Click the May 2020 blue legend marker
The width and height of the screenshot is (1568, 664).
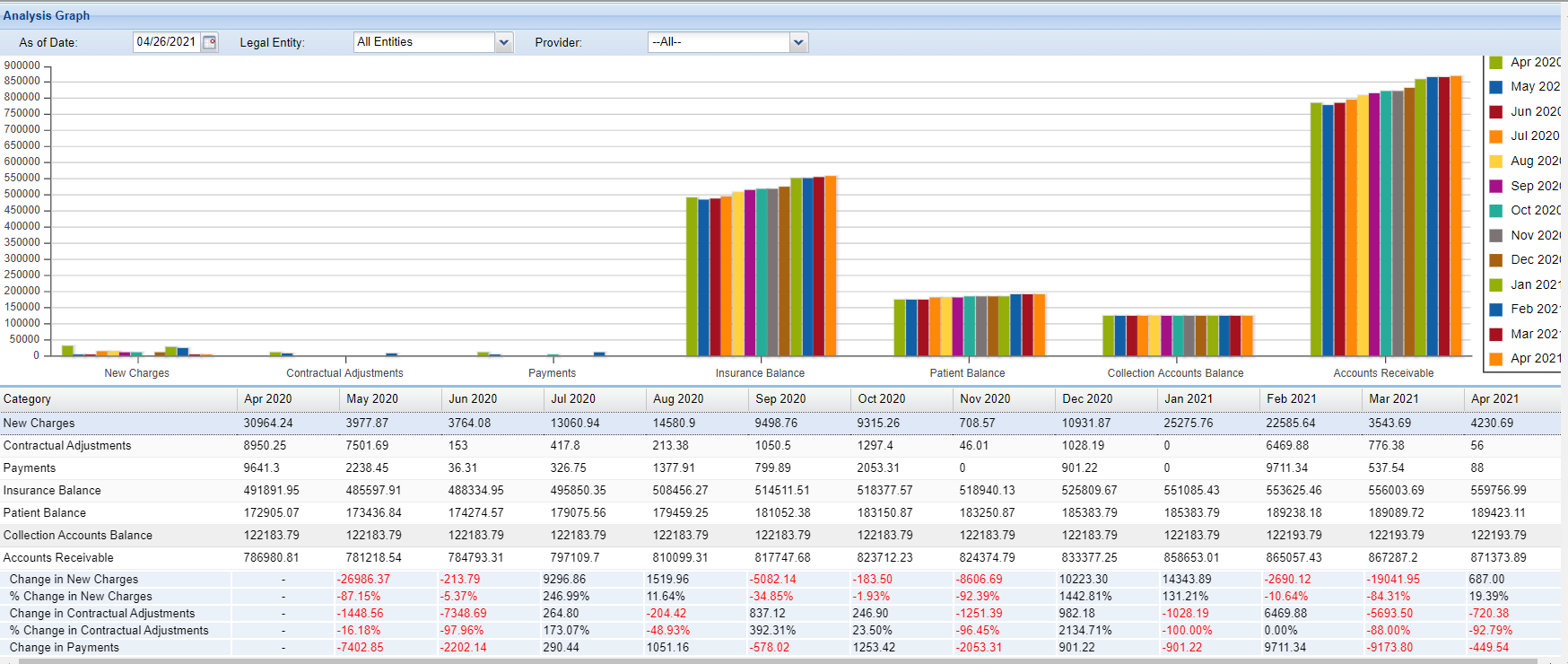click(1495, 87)
